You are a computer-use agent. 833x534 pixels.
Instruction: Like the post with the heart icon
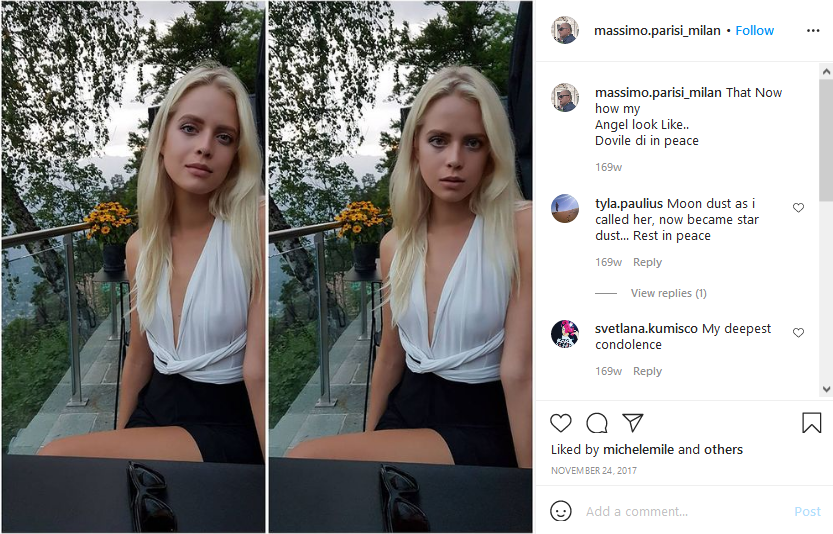tap(560, 423)
